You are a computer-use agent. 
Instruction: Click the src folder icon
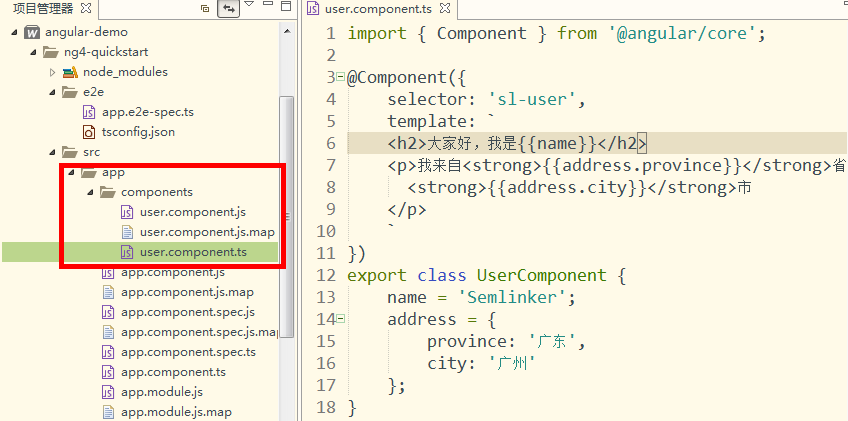(70, 152)
